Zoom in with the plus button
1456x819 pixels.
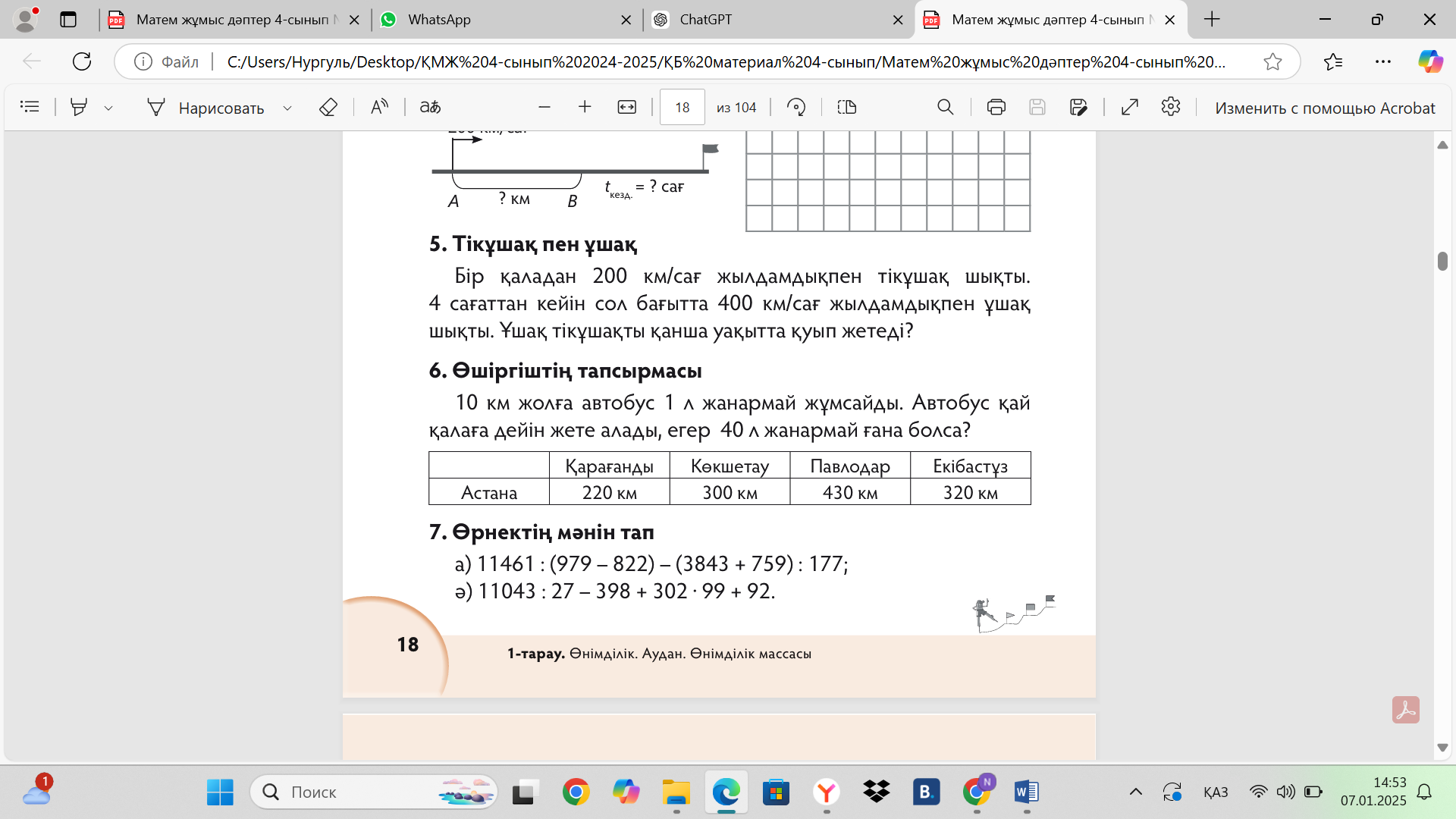[x=584, y=107]
